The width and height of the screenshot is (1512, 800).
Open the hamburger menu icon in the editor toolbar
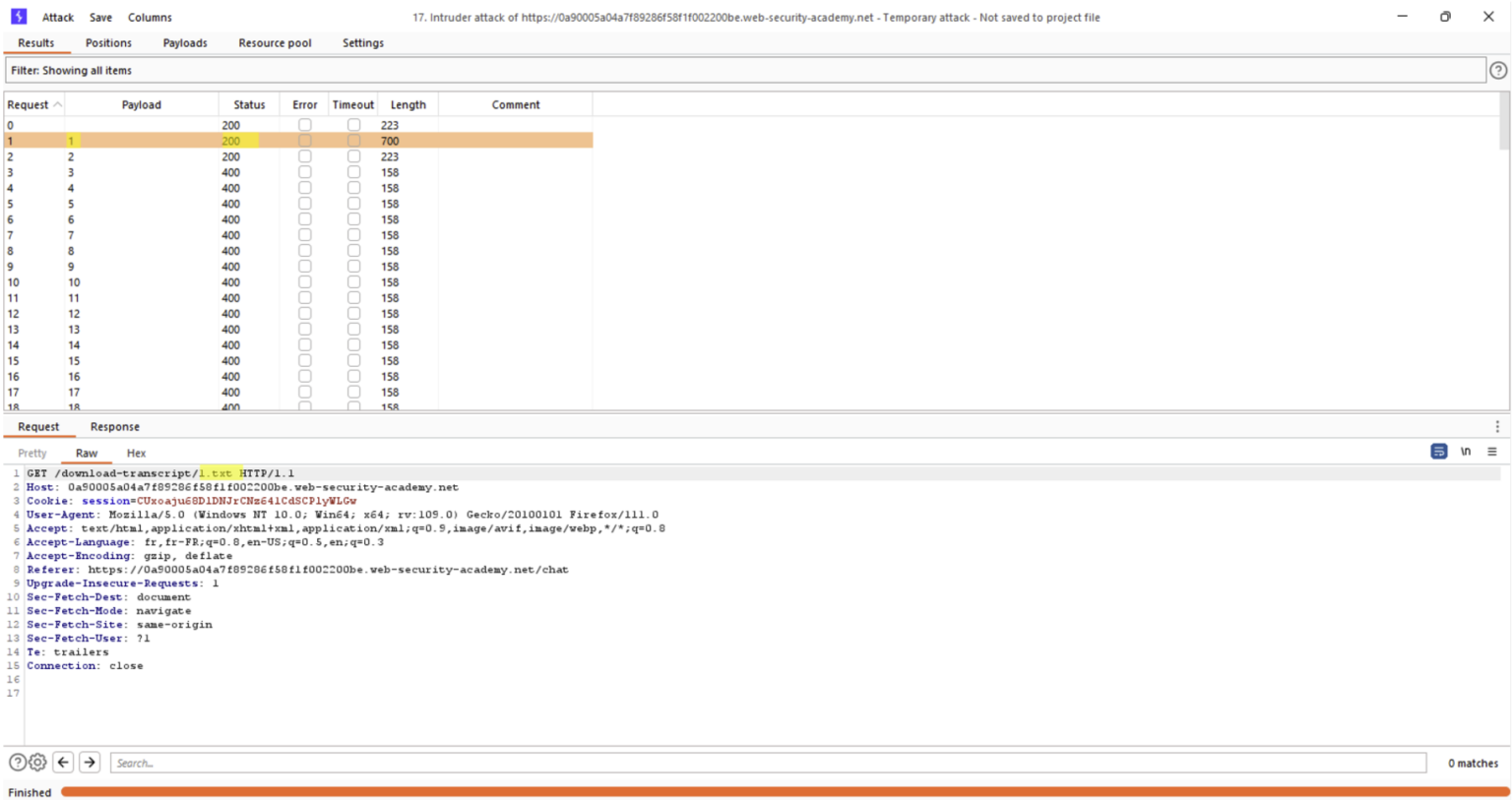pyautogui.click(x=1492, y=451)
